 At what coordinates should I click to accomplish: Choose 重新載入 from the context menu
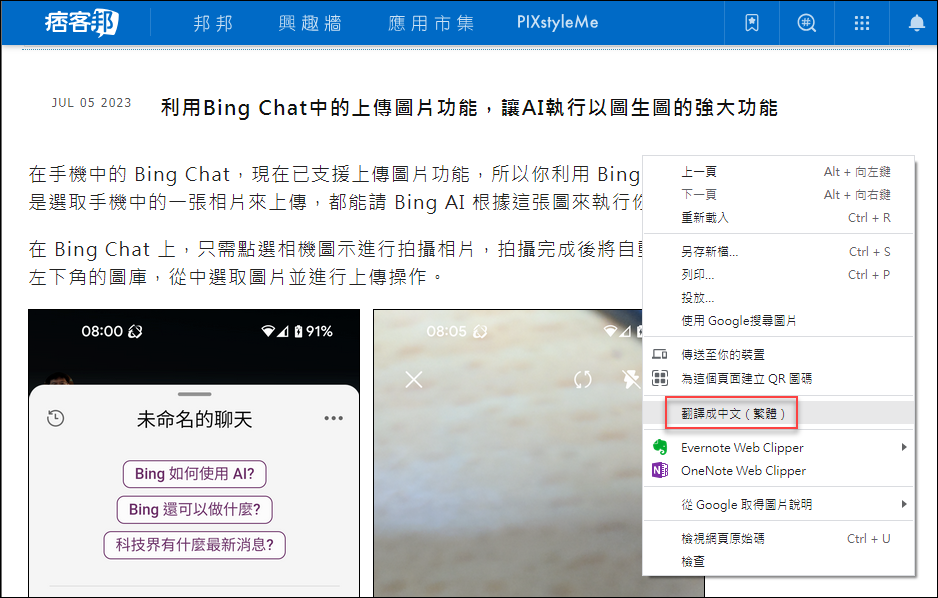(x=779, y=218)
